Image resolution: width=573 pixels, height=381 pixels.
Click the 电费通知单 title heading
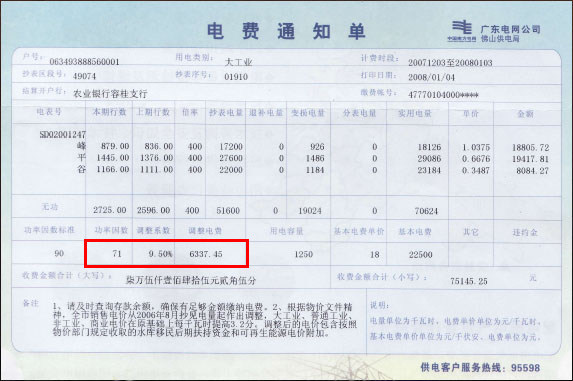[286, 31]
